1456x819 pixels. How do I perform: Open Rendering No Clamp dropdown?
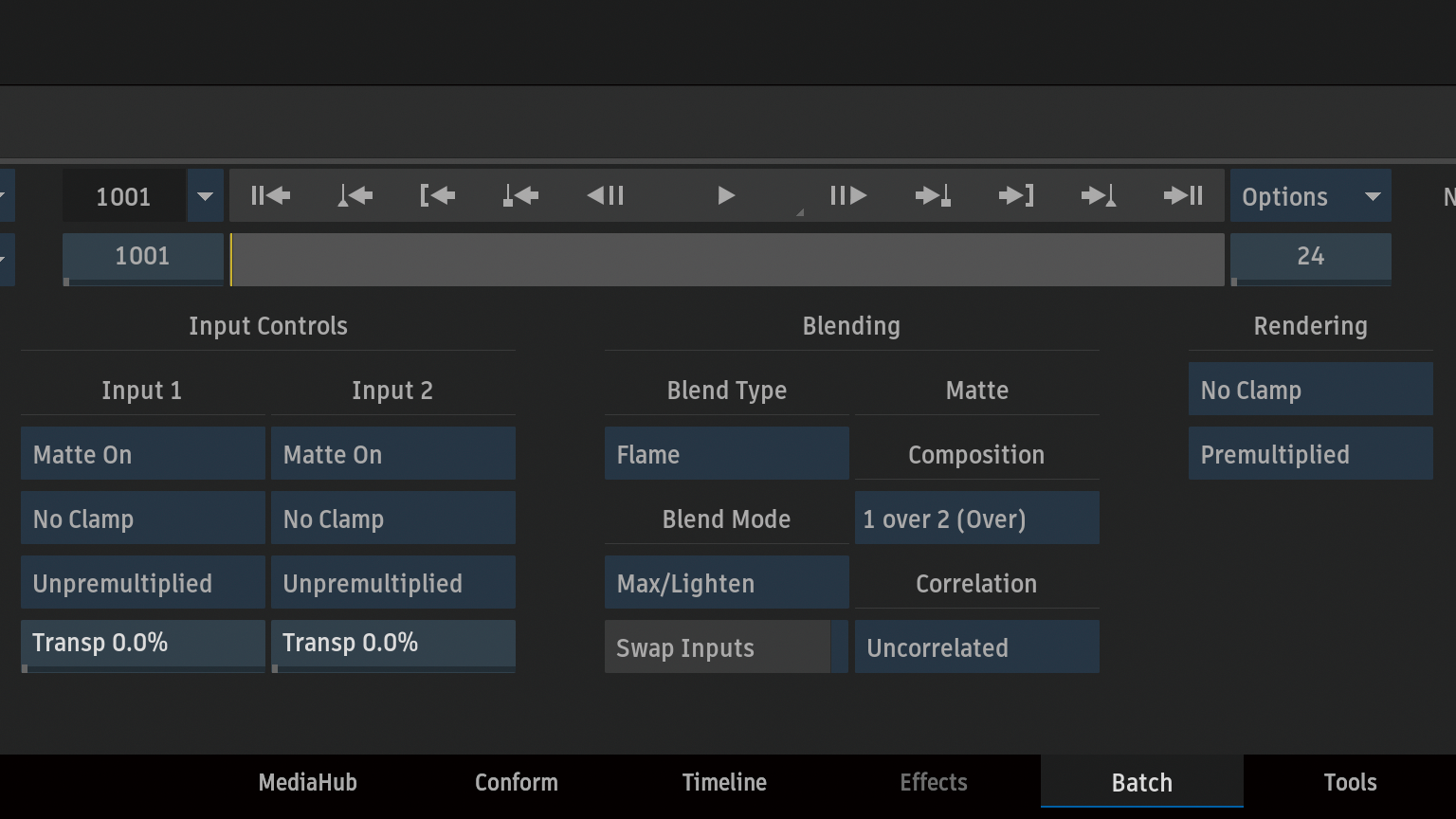(1311, 390)
